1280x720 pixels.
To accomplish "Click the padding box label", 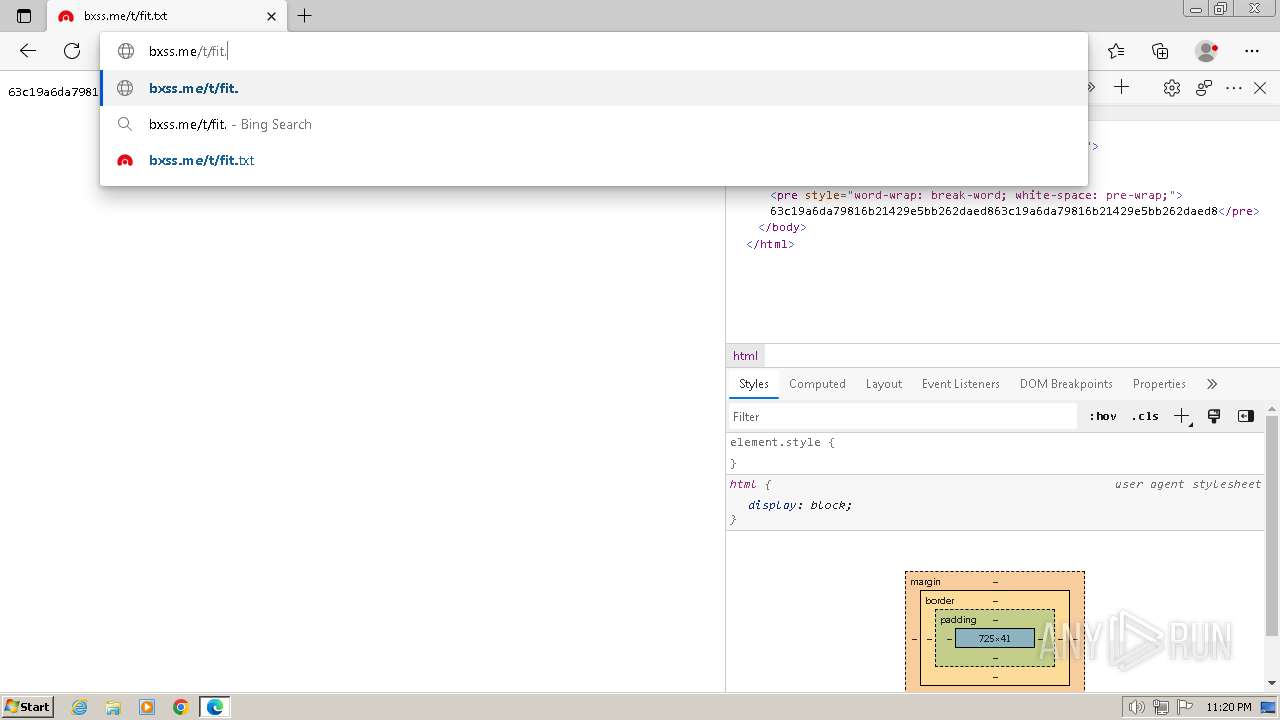I will coord(958,620).
